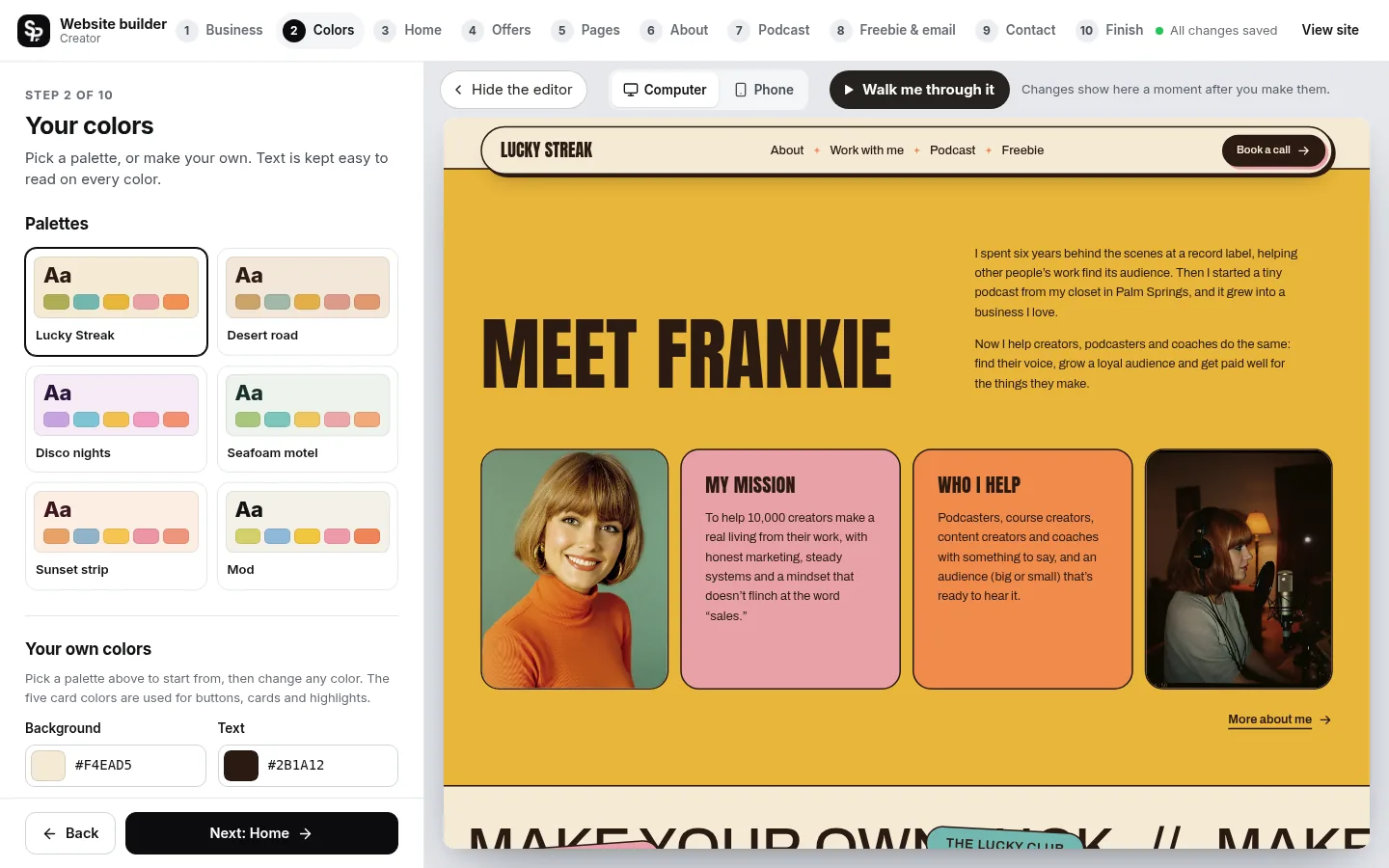
Task: Click the MY MISSION pink card
Action: coord(790,569)
